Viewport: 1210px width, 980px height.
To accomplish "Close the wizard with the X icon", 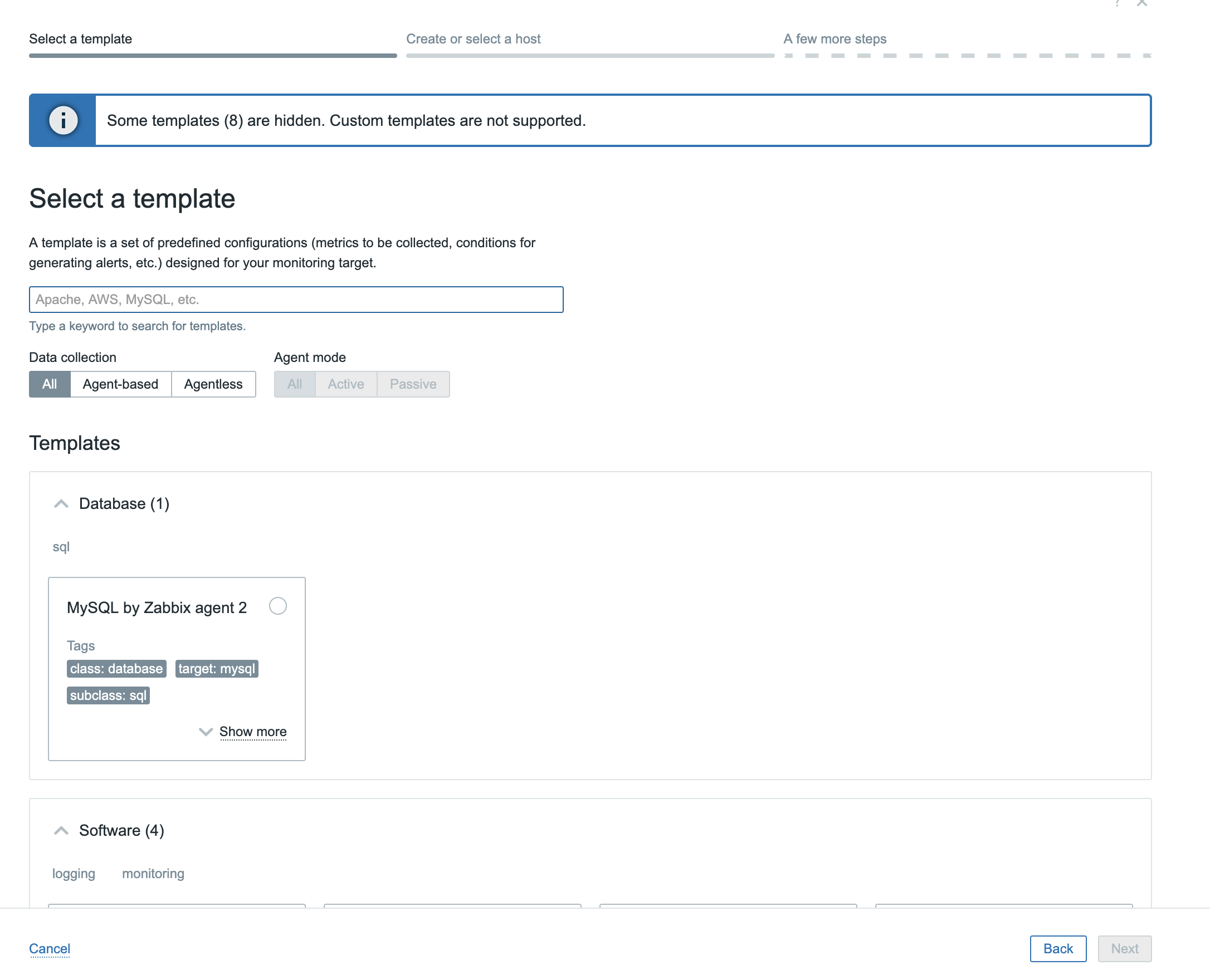I will click(x=1141, y=3).
